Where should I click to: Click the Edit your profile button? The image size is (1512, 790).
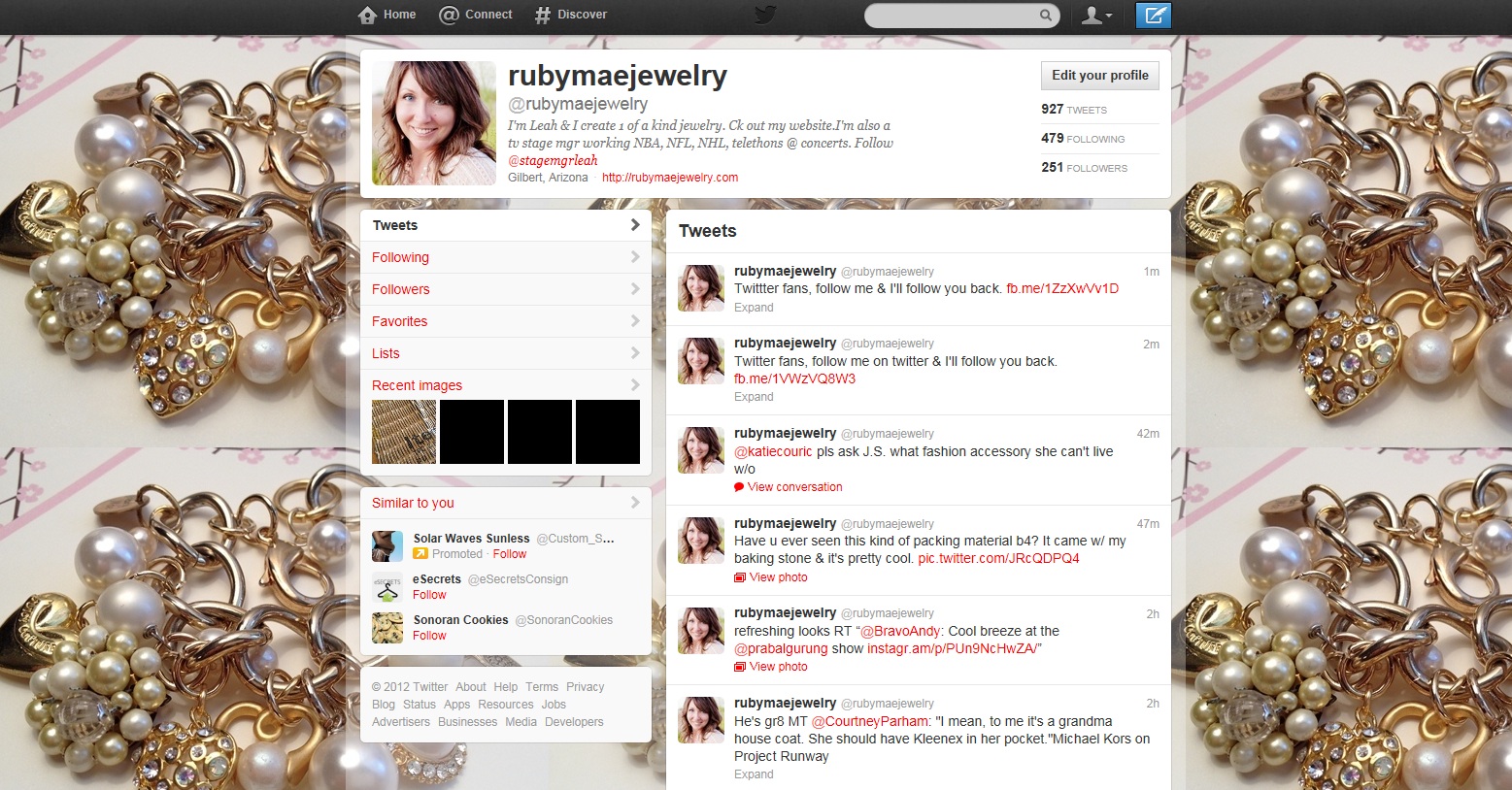pos(1100,76)
